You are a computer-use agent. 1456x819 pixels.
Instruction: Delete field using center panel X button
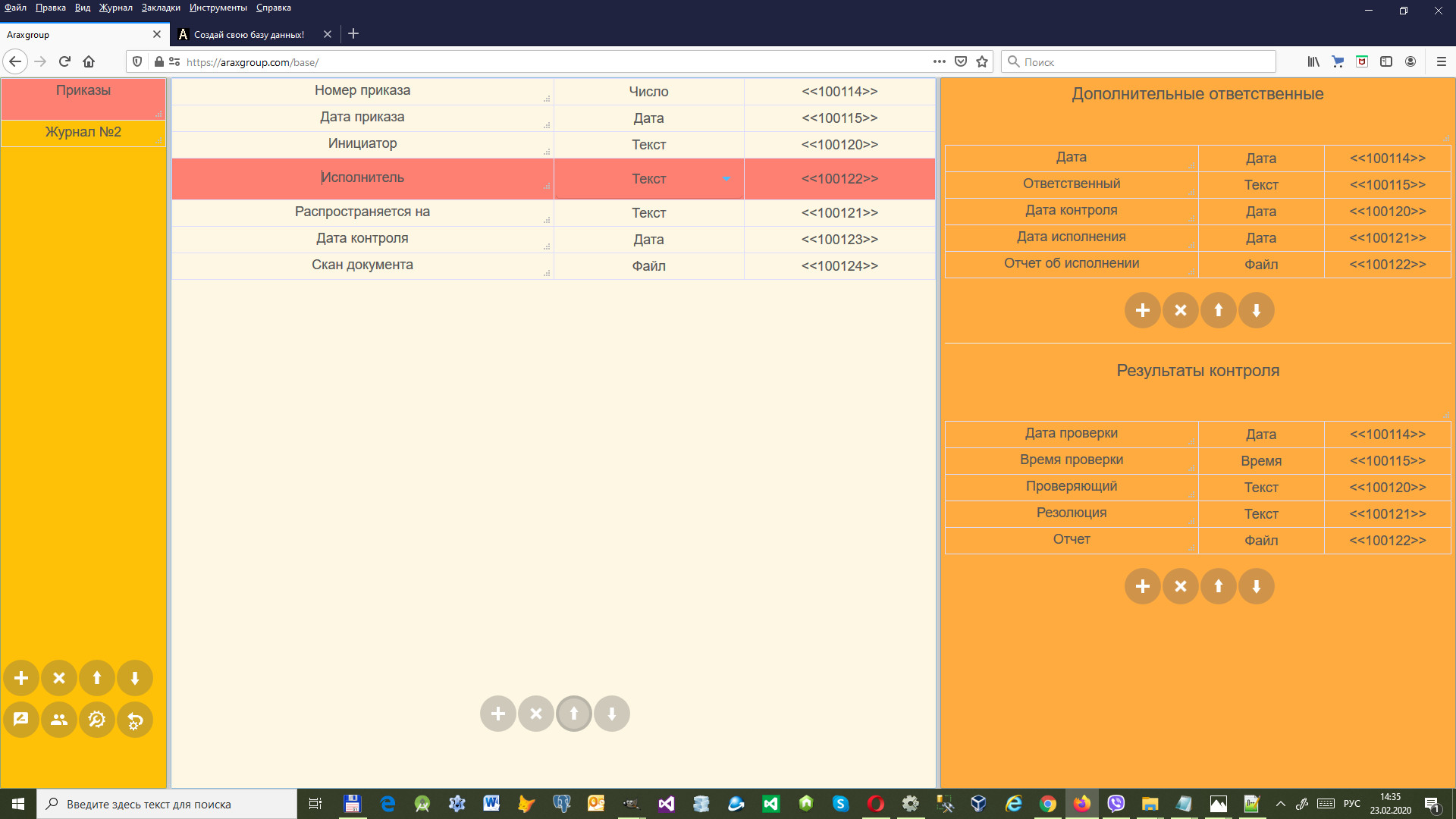tap(536, 714)
